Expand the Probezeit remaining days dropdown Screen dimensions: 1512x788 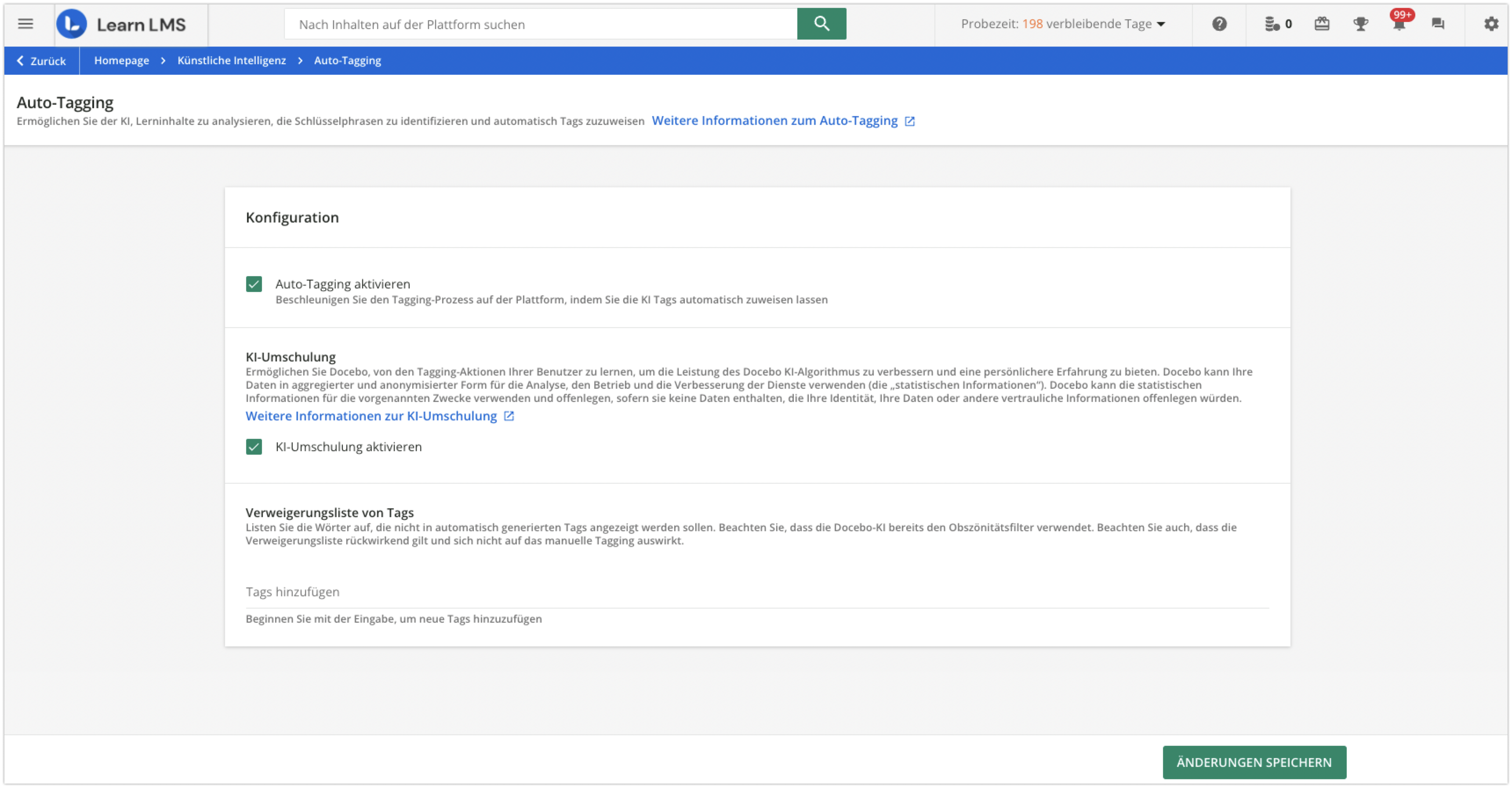click(x=1063, y=24)
